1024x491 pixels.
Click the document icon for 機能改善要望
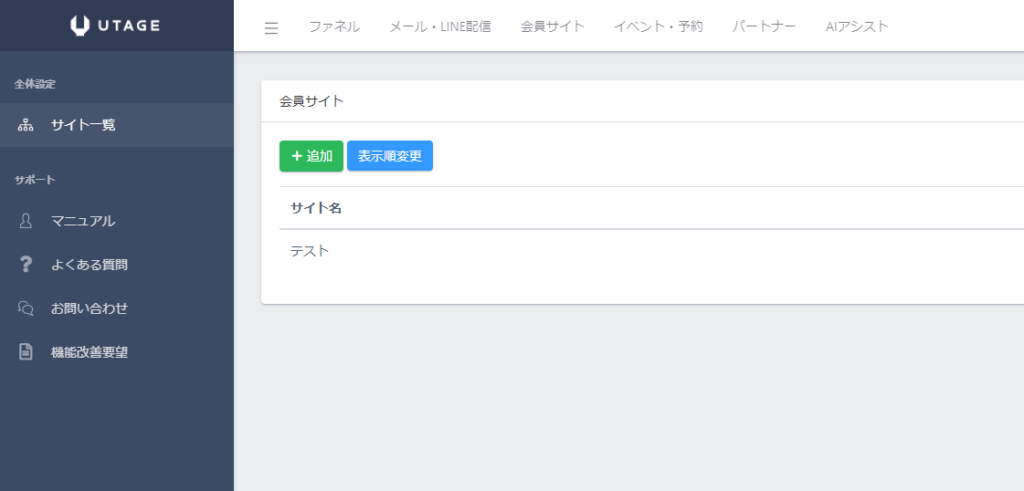pyautogui.click(x=26, y=352)
